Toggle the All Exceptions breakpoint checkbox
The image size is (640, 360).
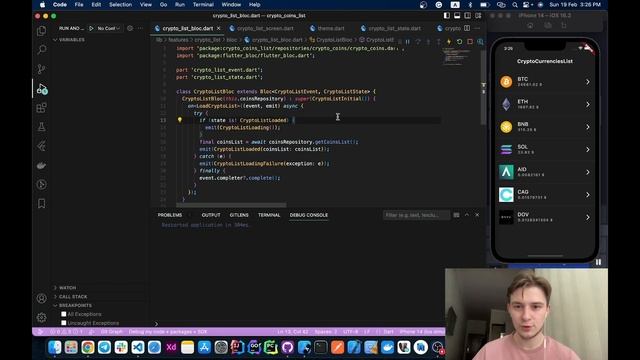click(x=64, y=314)
